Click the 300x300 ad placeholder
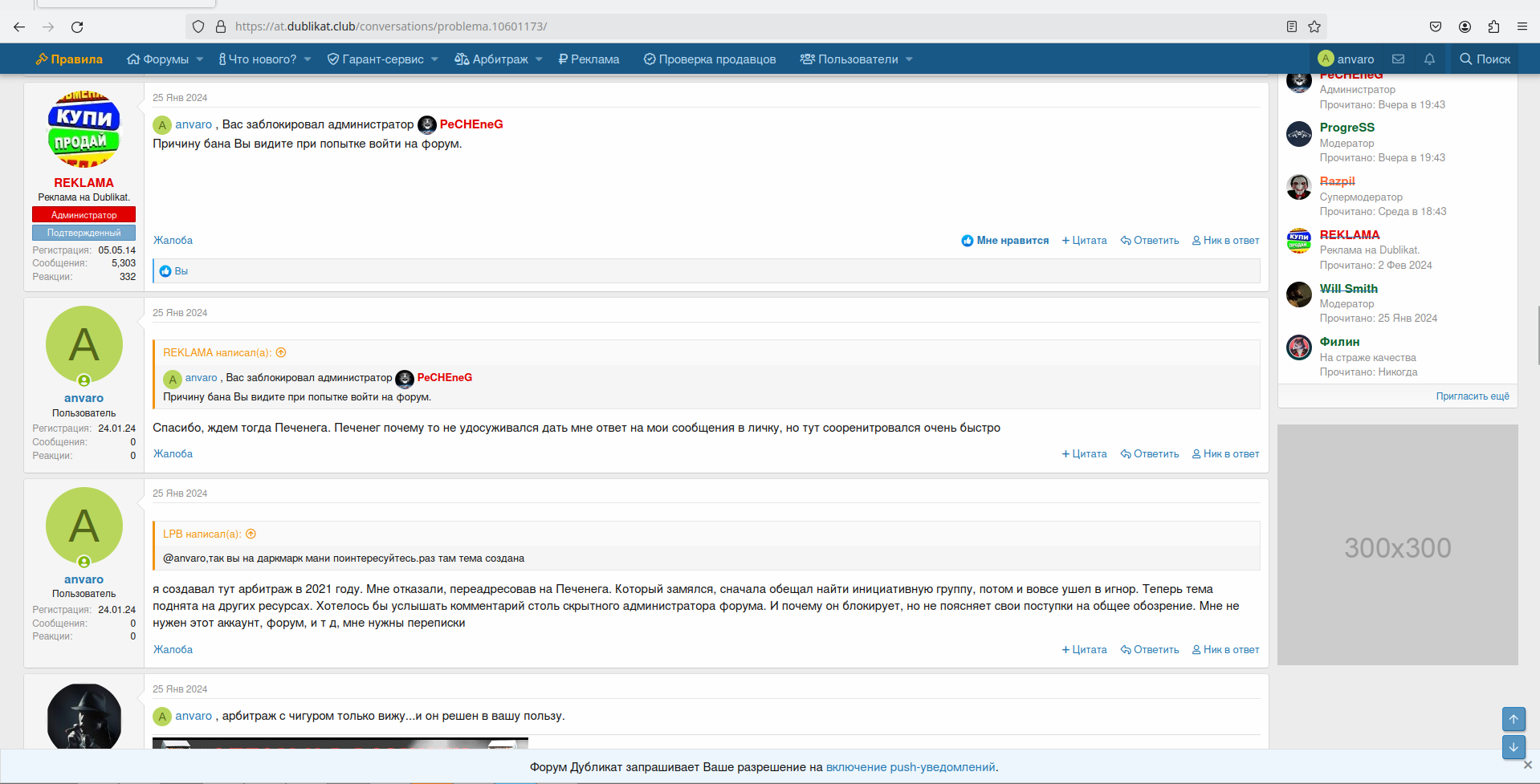The height and width of the screenshot is (784, 1540). click(1398, 545)
